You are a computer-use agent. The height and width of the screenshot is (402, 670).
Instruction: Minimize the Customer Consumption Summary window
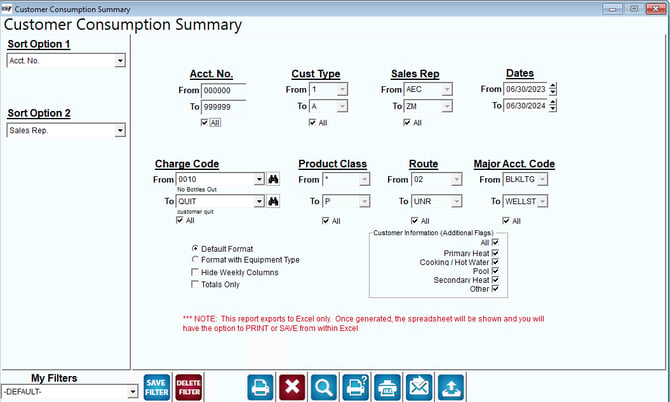613,9
